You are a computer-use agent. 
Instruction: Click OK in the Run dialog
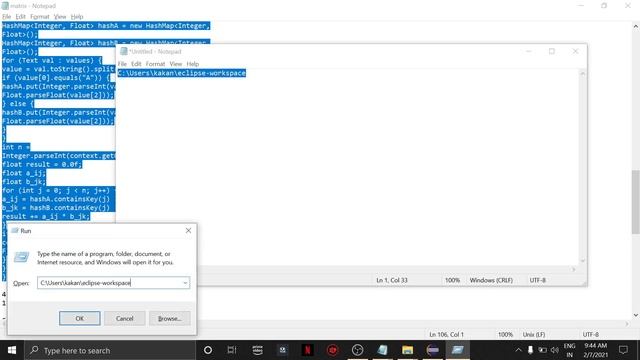click(80, 318)
